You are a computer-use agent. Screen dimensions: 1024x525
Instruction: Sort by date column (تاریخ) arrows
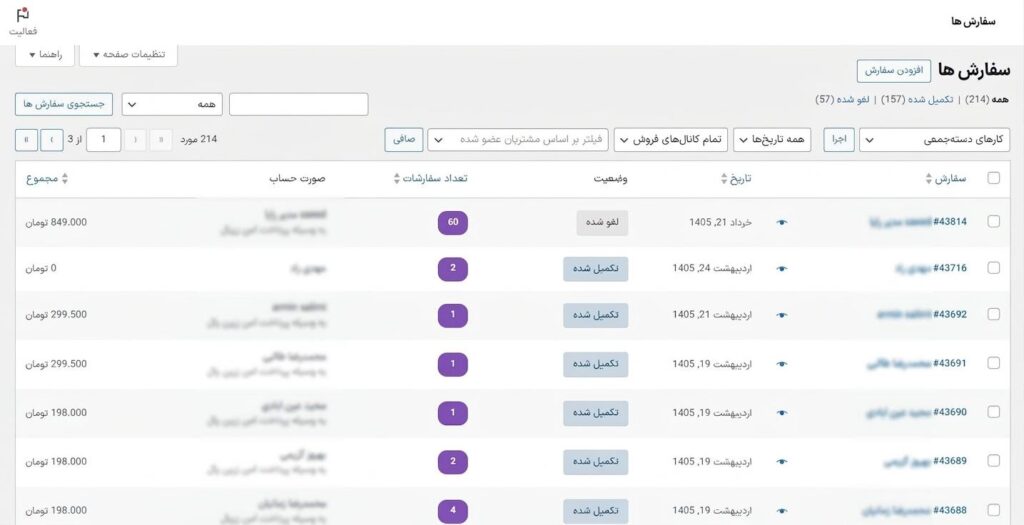click(724, 179)
